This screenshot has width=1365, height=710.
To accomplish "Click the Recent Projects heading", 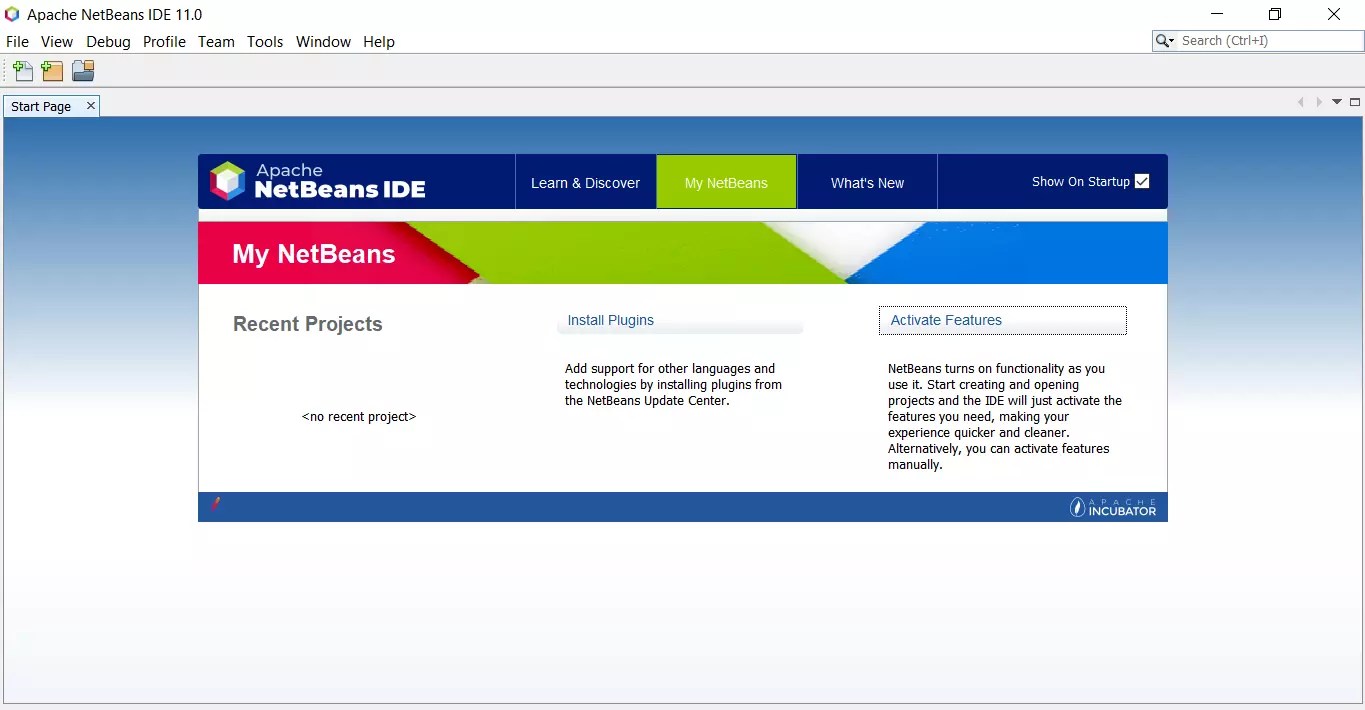I will (x=308, y=324).
